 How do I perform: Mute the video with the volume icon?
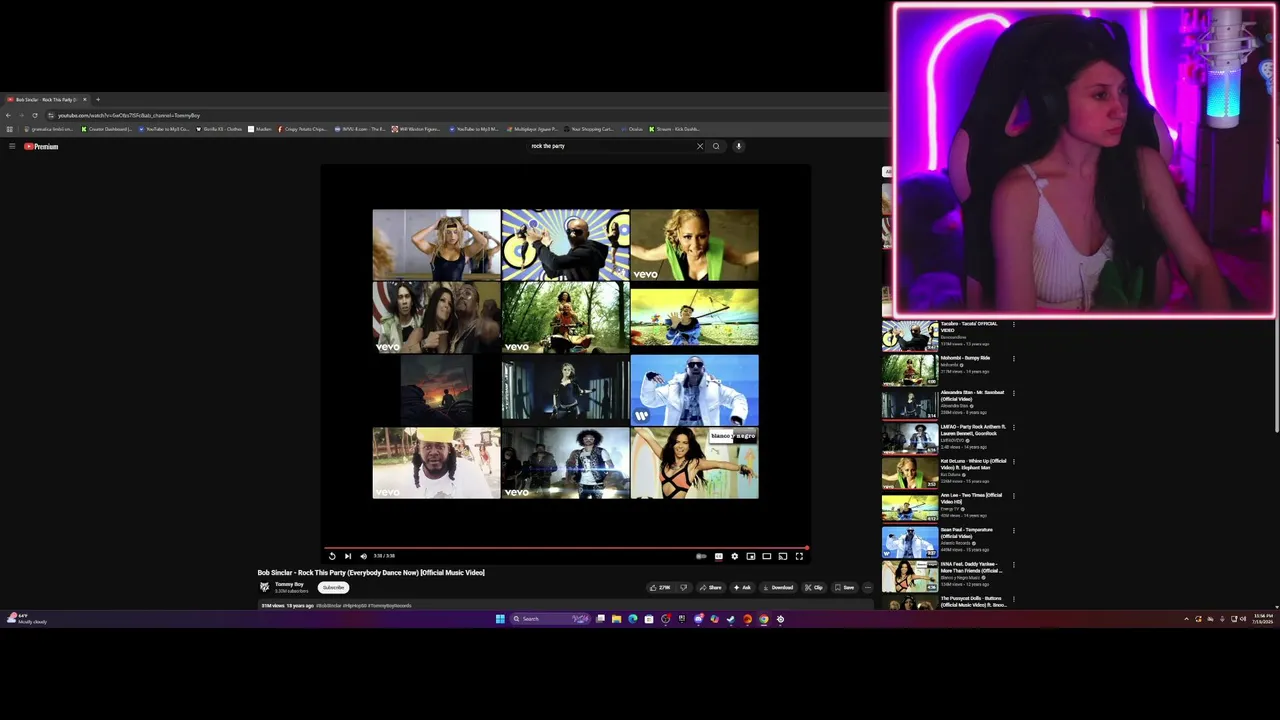pos(363,556)
